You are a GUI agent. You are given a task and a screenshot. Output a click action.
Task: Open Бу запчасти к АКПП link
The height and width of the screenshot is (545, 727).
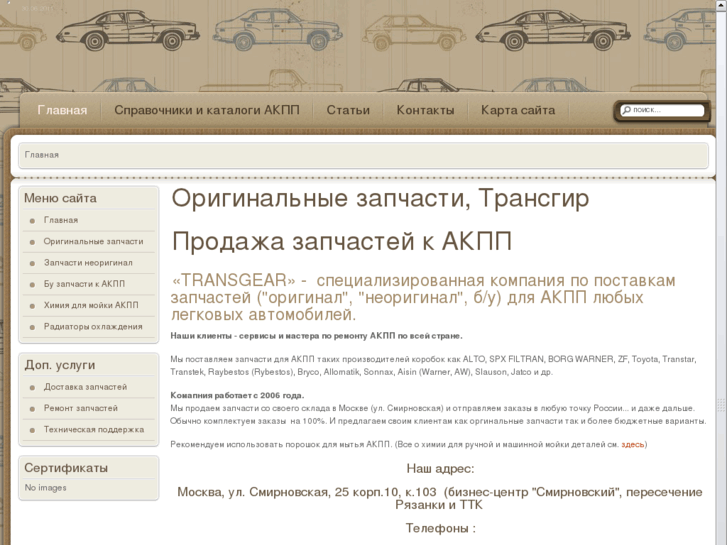coord(84,284)
